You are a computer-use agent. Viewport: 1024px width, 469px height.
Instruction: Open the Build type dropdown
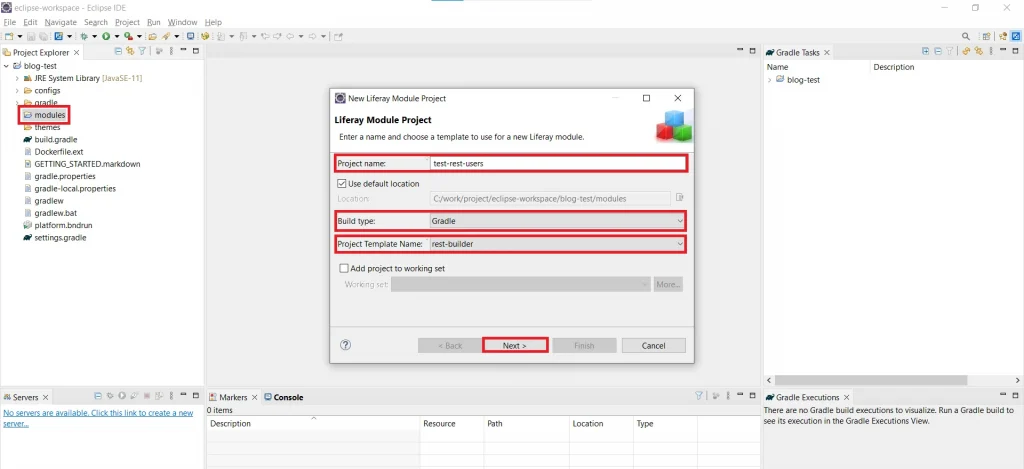coord(556,221)
